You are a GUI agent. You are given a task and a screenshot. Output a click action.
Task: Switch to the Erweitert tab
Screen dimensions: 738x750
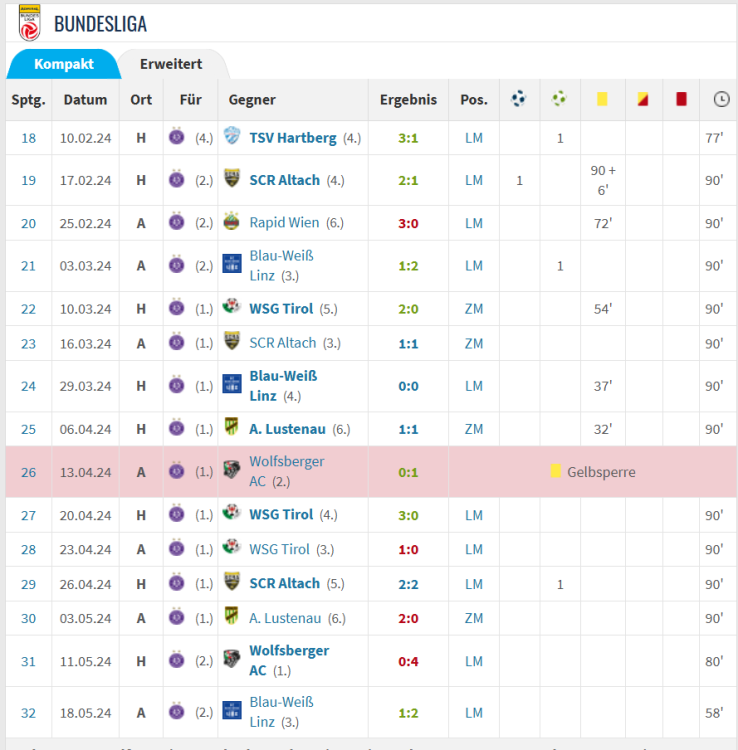tap(171, 64)
